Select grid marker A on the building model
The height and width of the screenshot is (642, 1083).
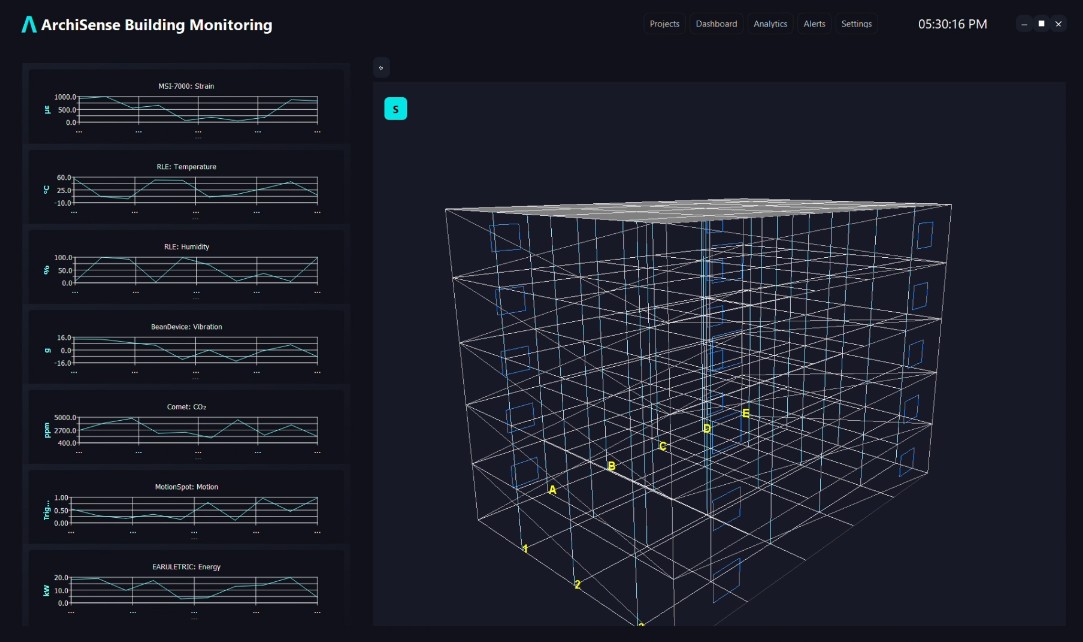552,490
